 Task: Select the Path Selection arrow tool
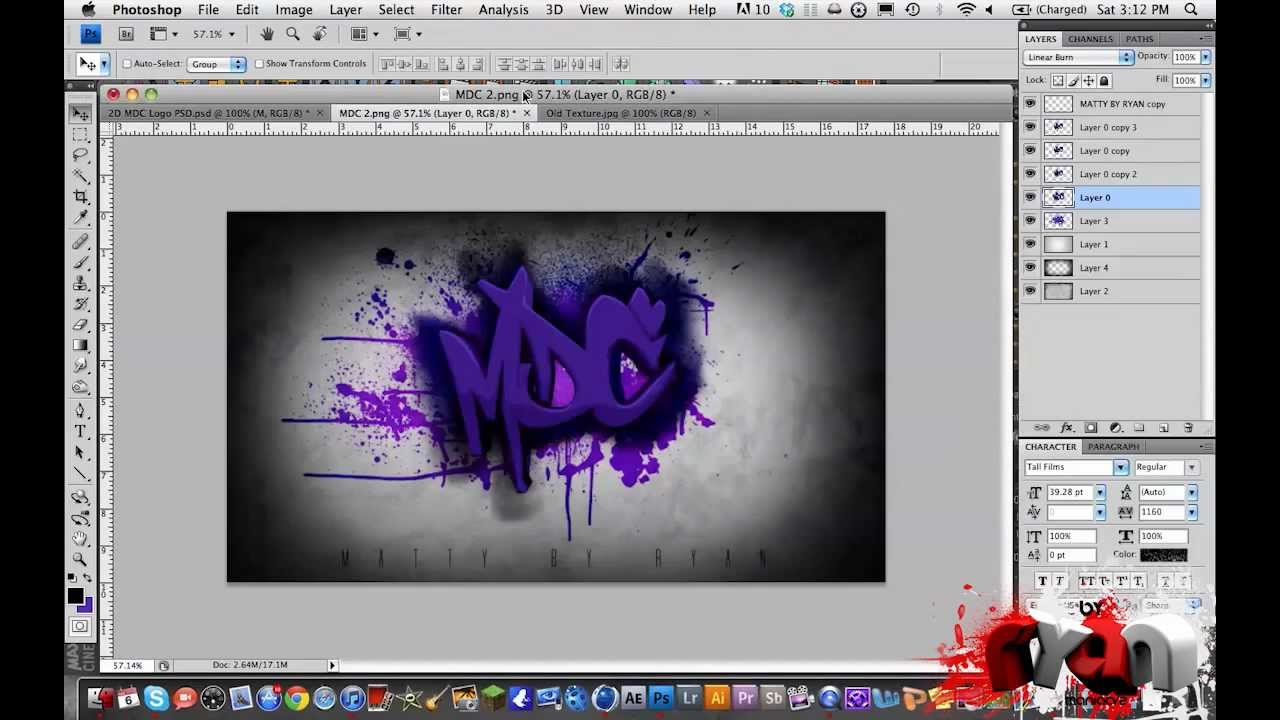80,453
